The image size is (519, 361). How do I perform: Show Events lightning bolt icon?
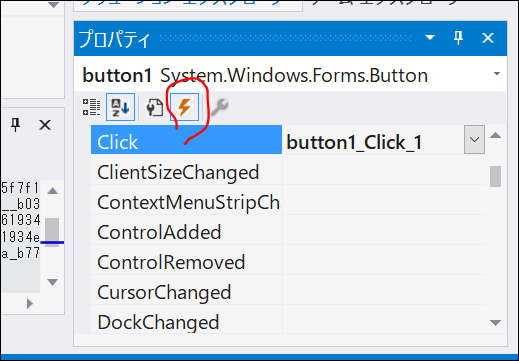184,107
